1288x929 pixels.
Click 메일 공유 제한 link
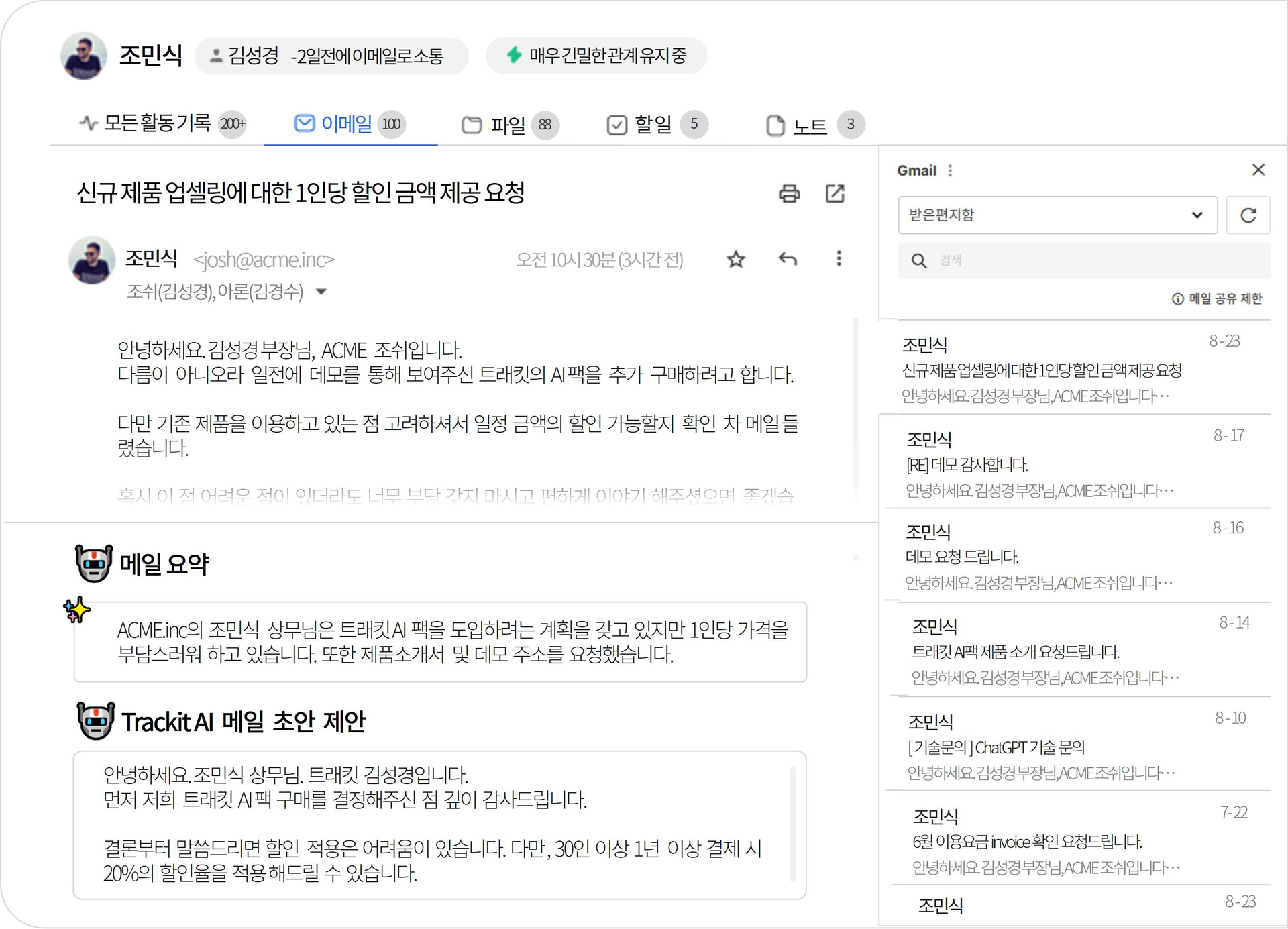pyautogui.click(x=1226, y=298)
